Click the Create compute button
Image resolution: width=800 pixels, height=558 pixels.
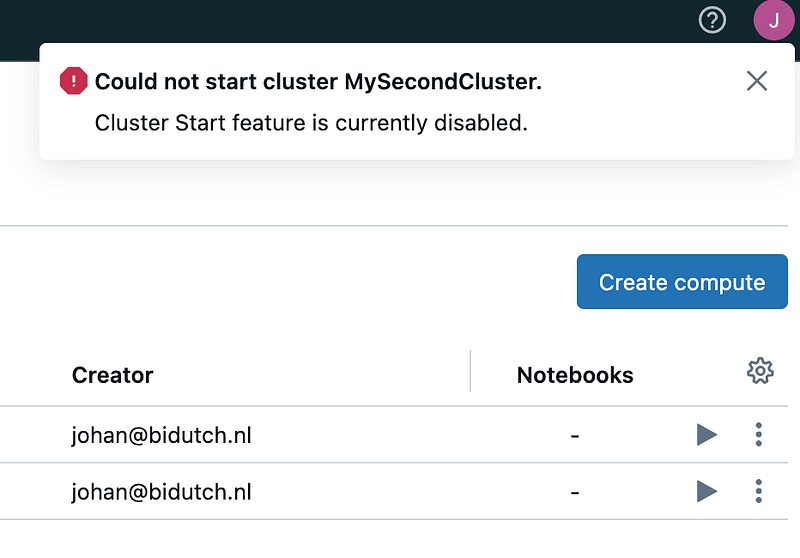(x=682, y=282)
